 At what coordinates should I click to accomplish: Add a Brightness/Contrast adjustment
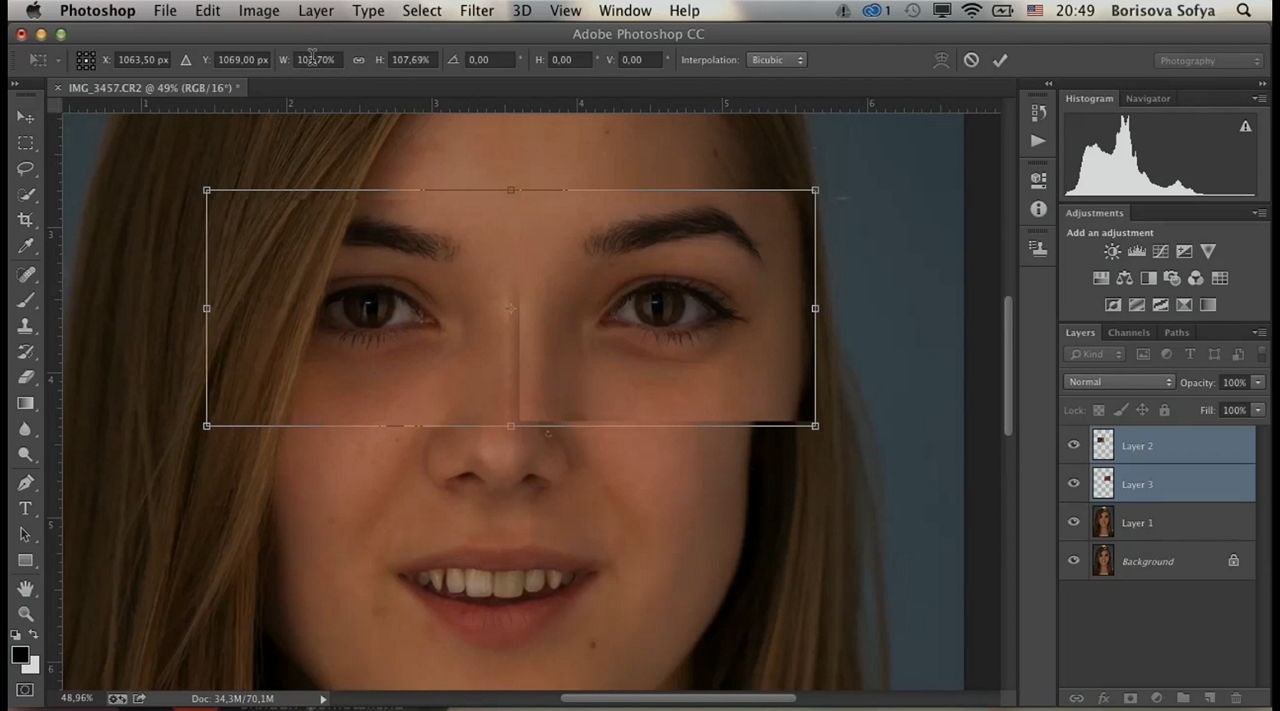[x=1112, y=252]
